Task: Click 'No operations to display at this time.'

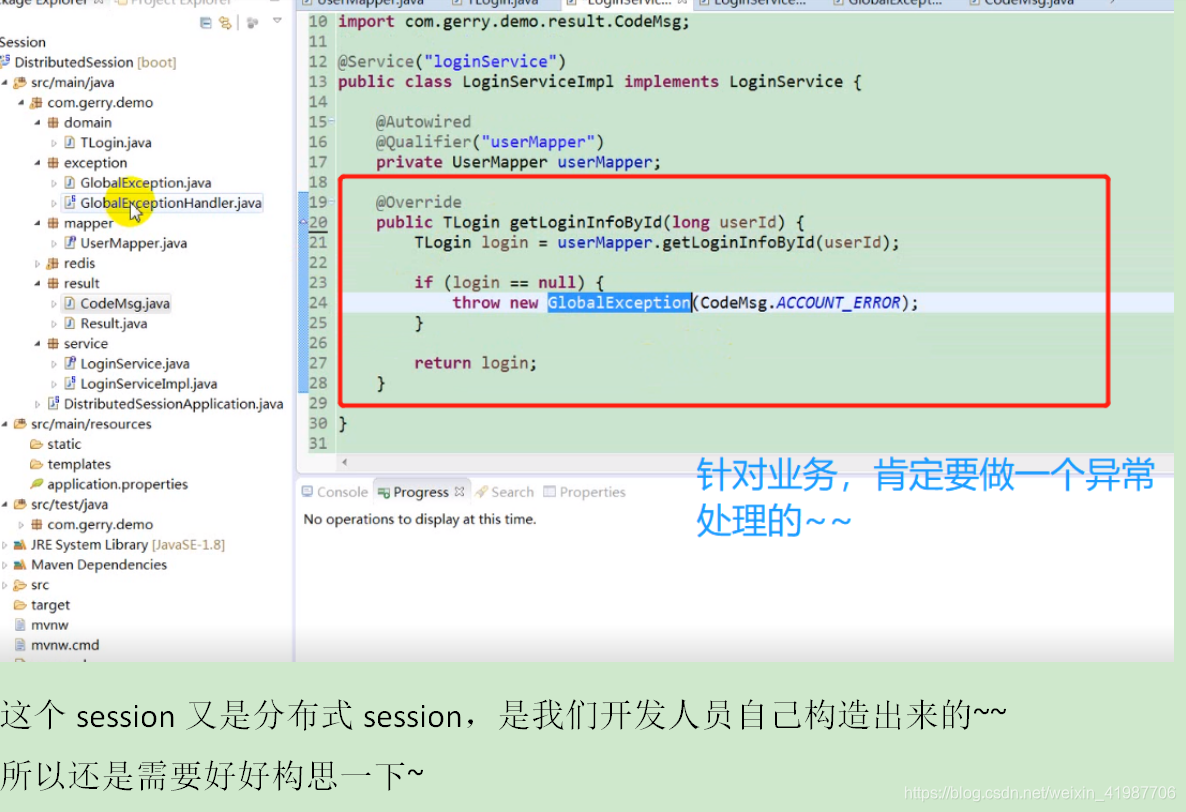Action: [420, 519]
